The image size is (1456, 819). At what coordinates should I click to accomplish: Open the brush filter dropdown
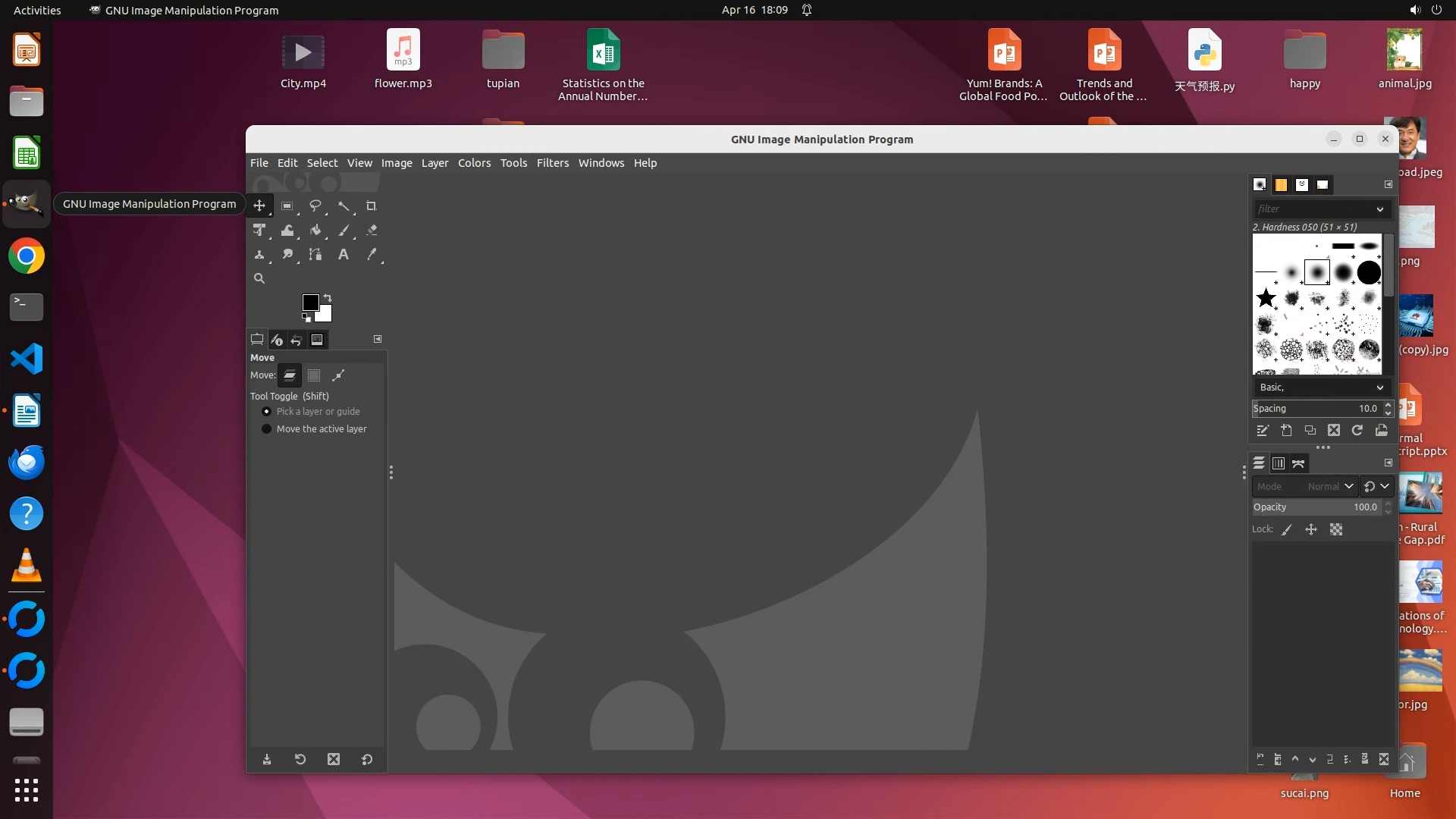click(1379, 209)
